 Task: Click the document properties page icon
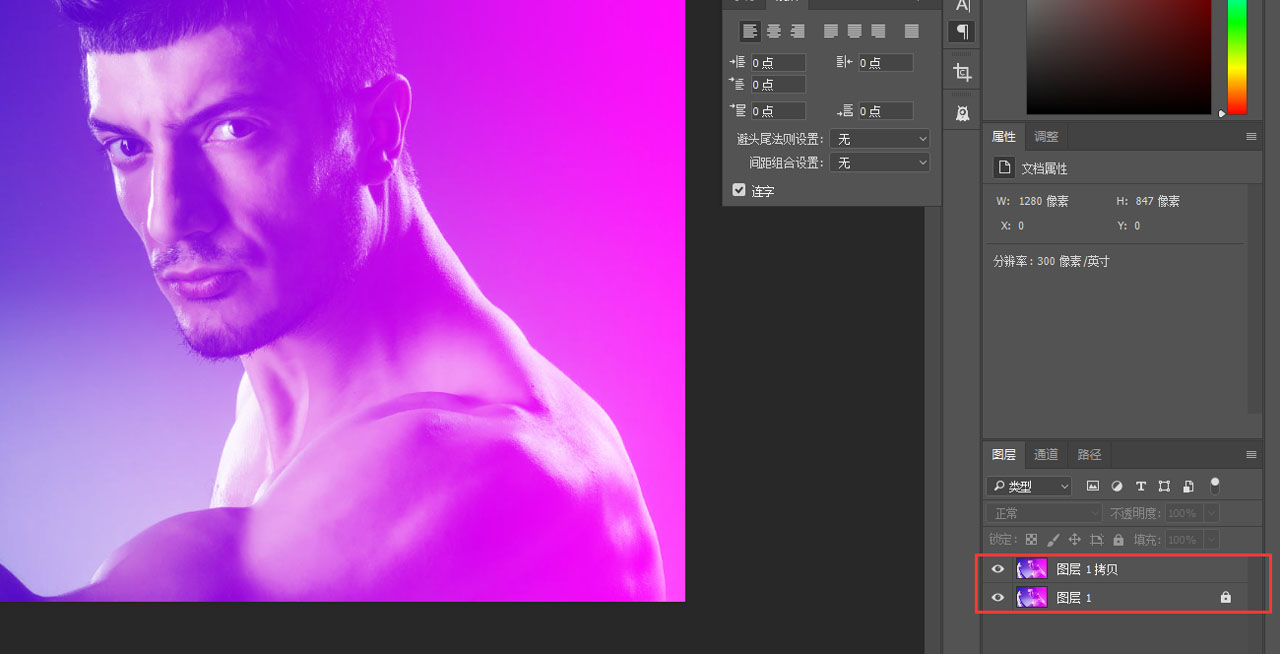pyautogui.click(x=1005, y=168)
